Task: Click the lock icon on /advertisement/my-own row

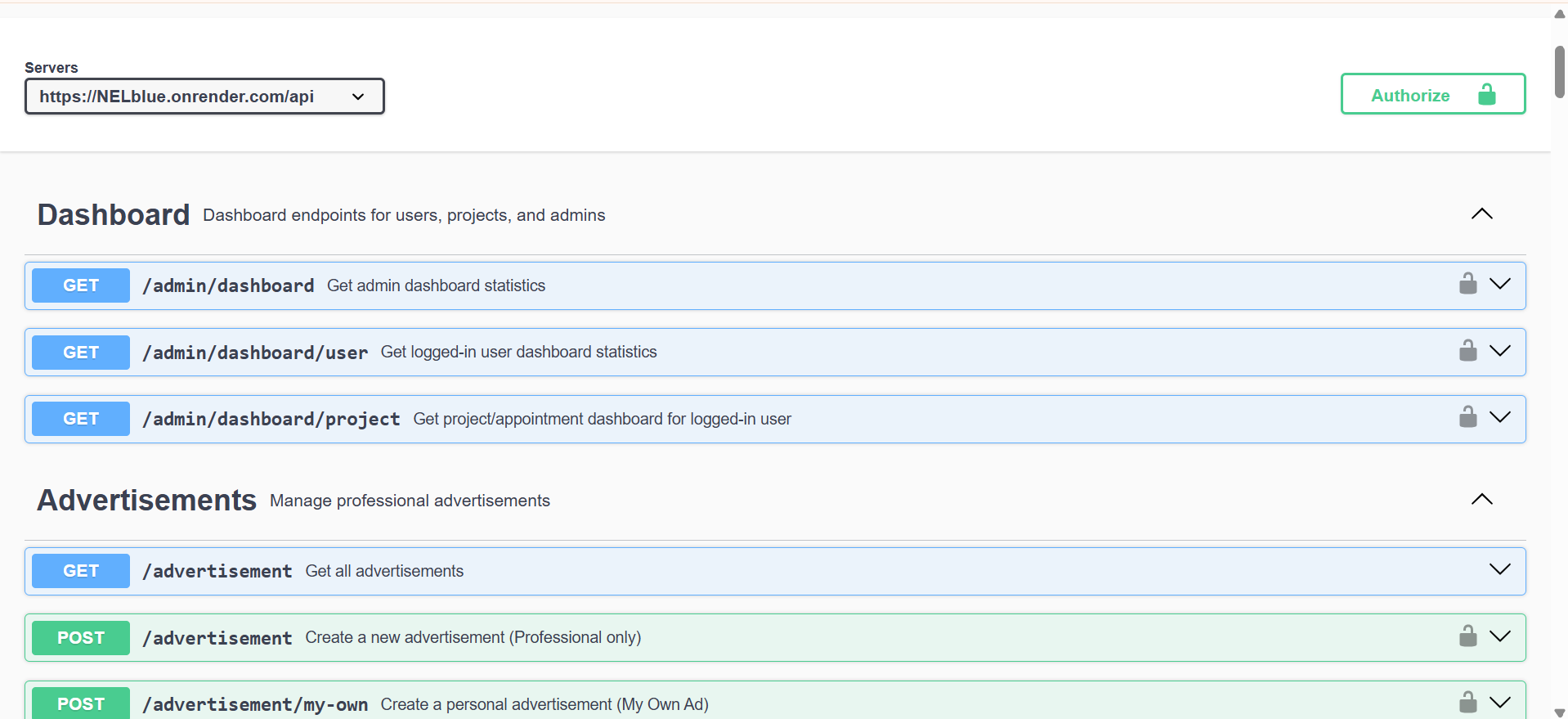Action: point(1467,703)
